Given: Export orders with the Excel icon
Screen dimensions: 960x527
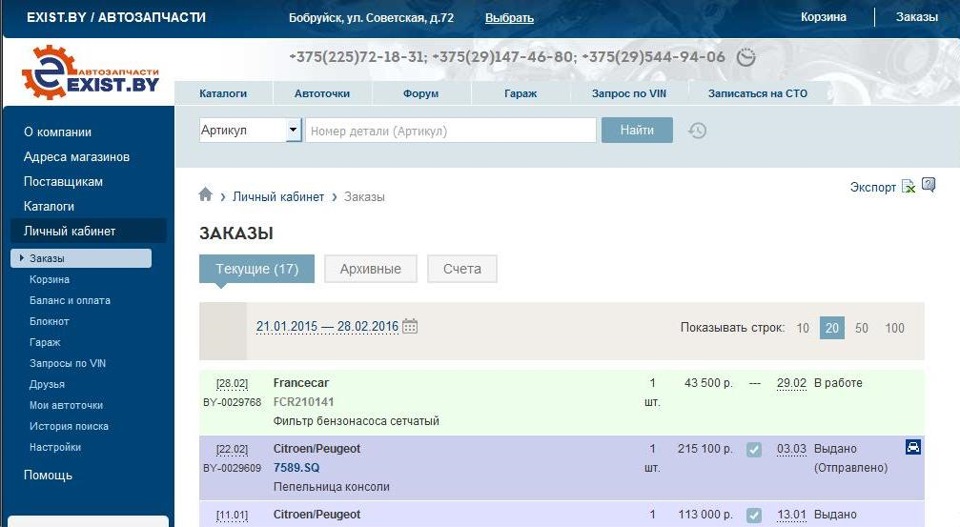Looking at the screenshot, I should click(909, 186).
